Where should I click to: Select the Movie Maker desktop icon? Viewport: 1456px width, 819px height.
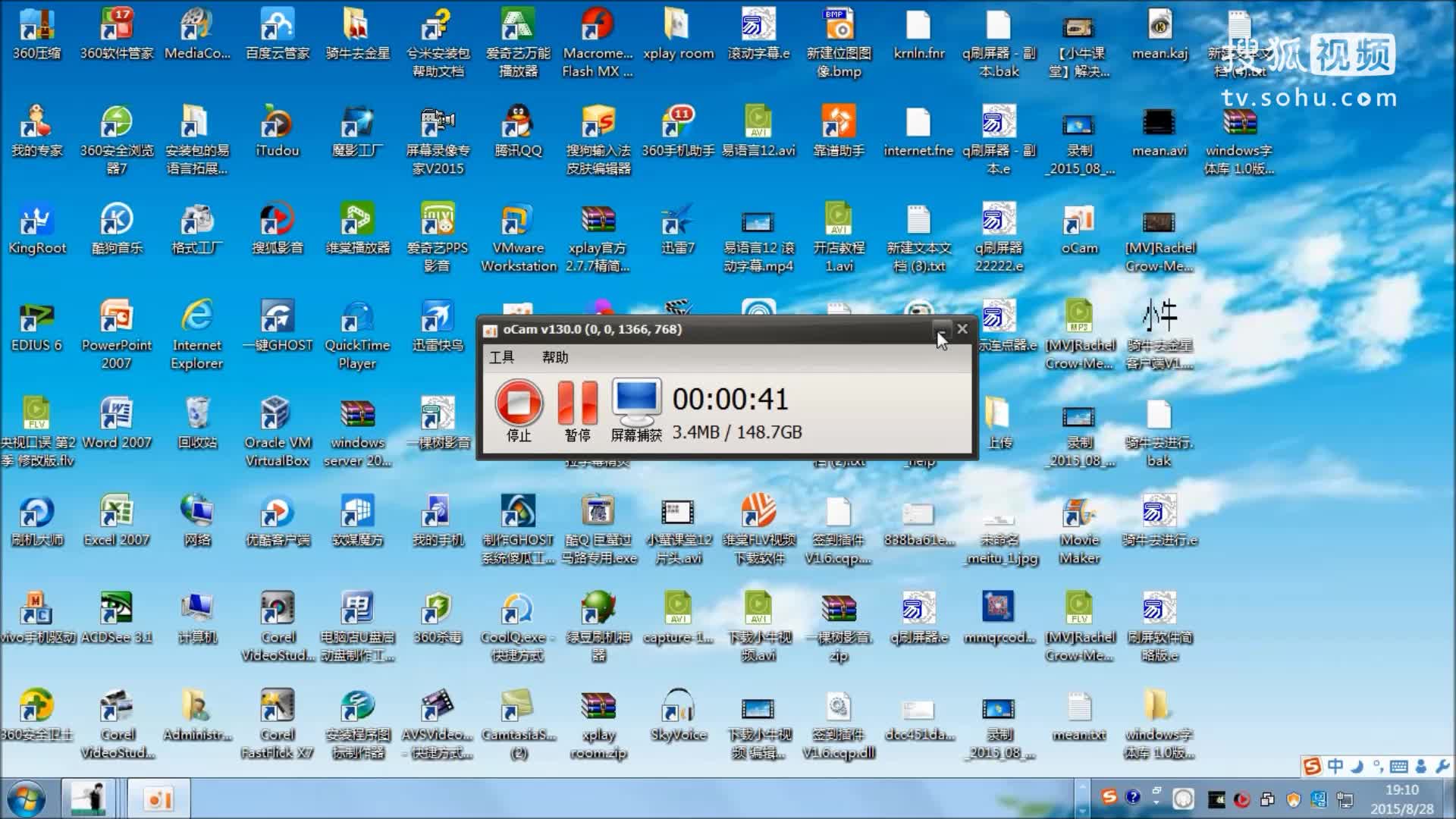(1079, 529)
